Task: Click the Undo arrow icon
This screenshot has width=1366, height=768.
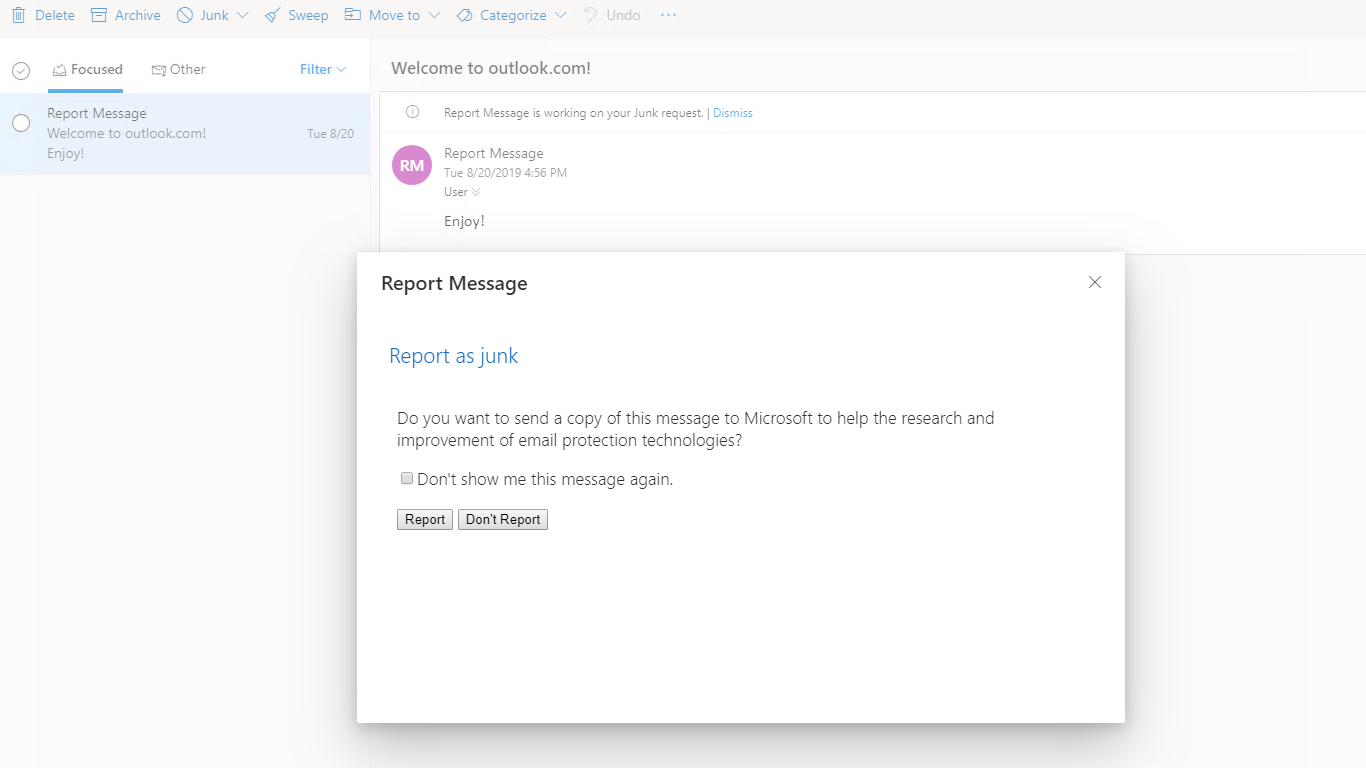Action: coord(591,15)
